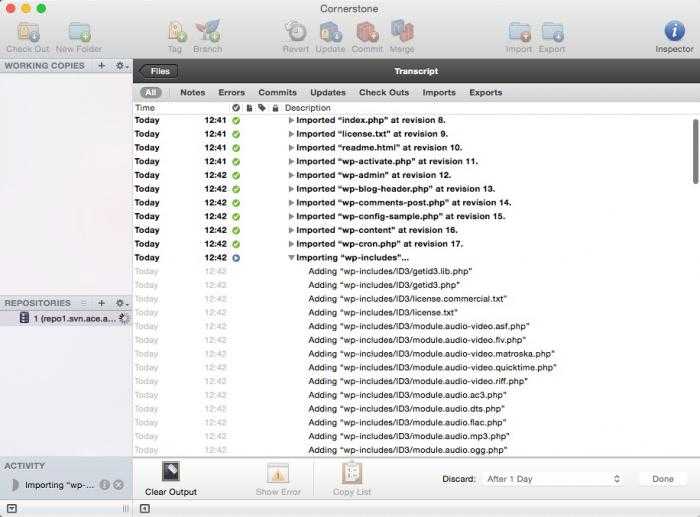Click the file column header icon
Screen dimensions: 700x517
click(249, 108)
